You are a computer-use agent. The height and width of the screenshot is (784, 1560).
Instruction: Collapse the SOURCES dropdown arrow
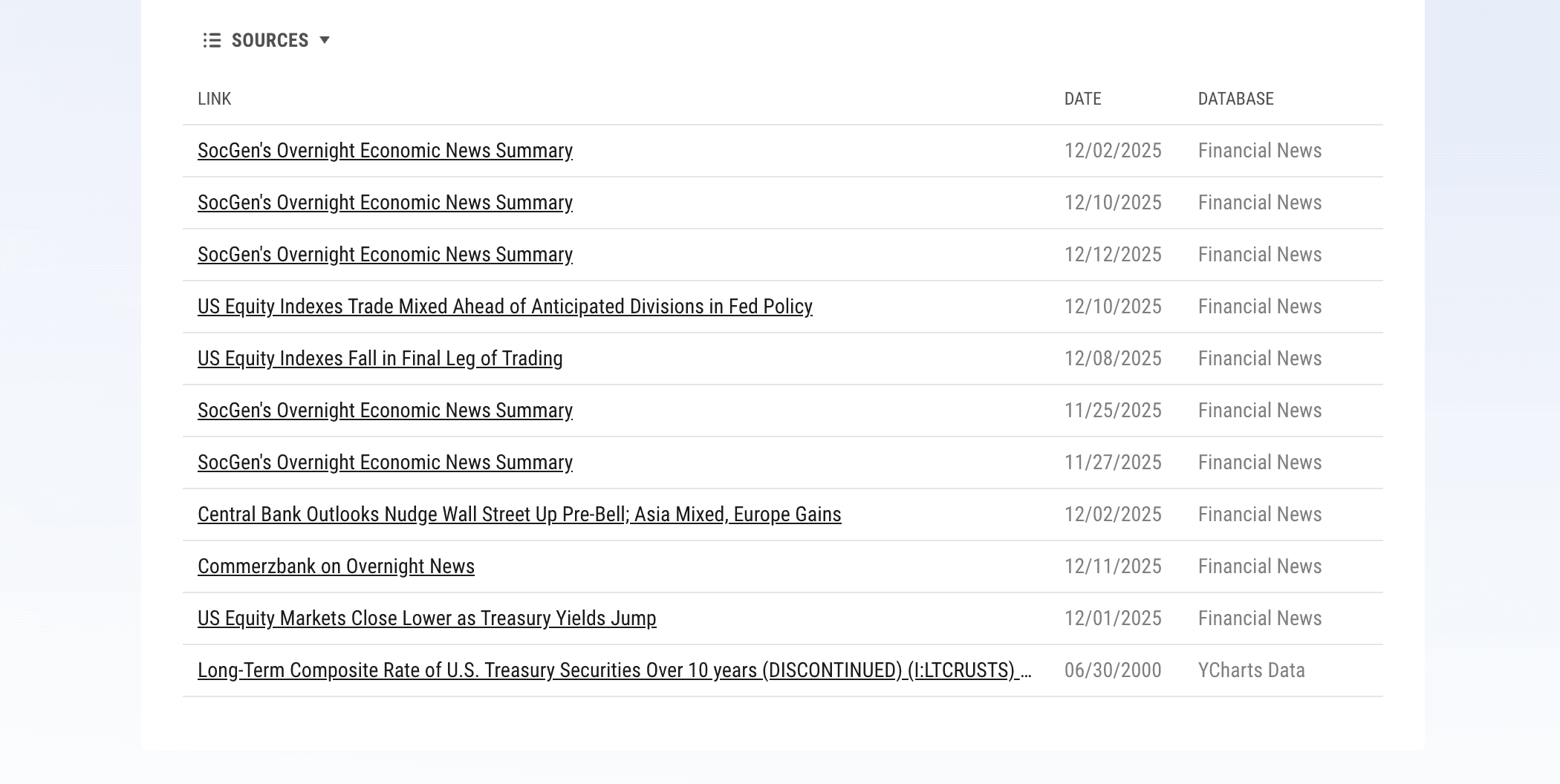tap(325, 40)
